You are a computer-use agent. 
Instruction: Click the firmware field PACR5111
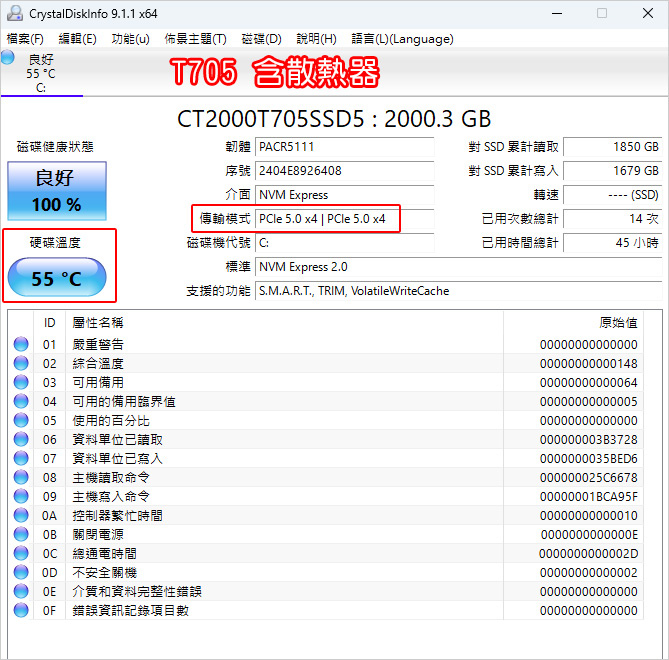click(x=344, y=147)
